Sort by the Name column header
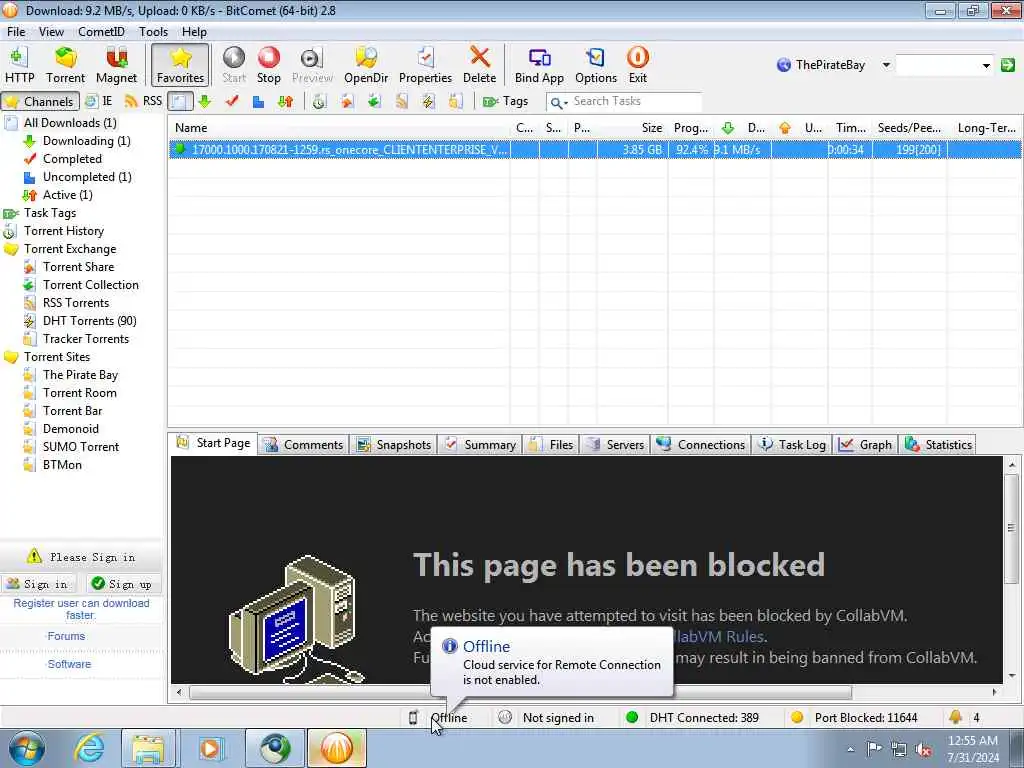1024x768 pixels. pos(339,128)
